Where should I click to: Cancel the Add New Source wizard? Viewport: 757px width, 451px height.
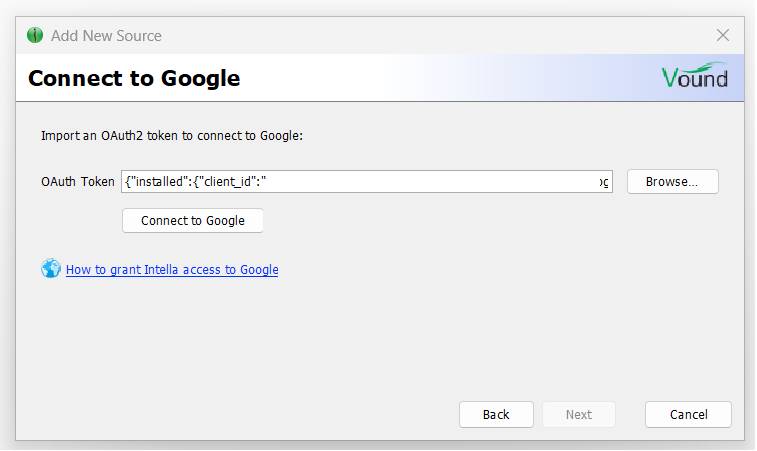(688, 414)
